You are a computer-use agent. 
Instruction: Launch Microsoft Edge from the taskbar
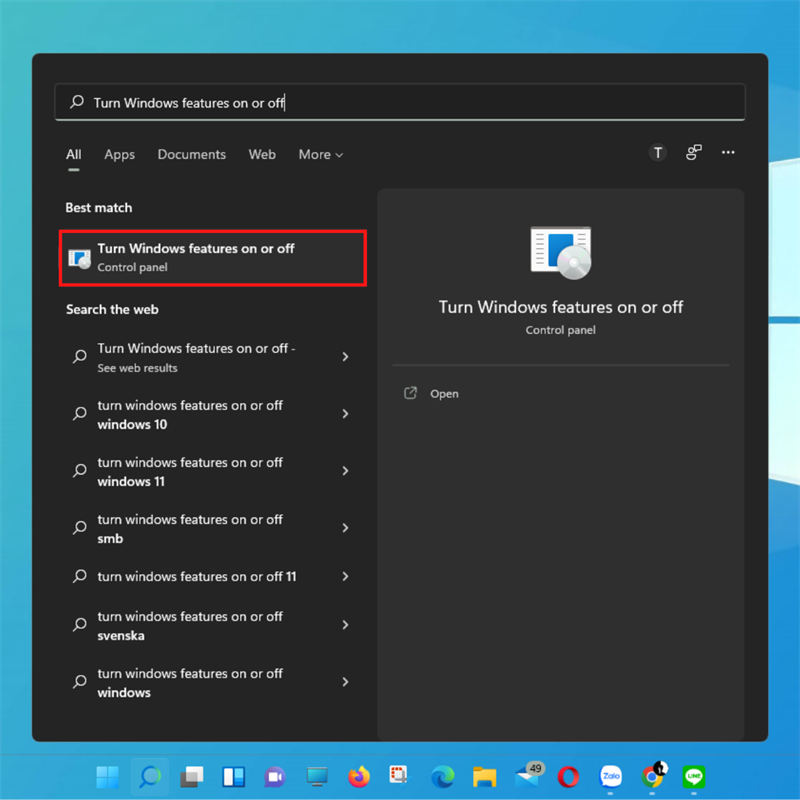tap(442, 777)
